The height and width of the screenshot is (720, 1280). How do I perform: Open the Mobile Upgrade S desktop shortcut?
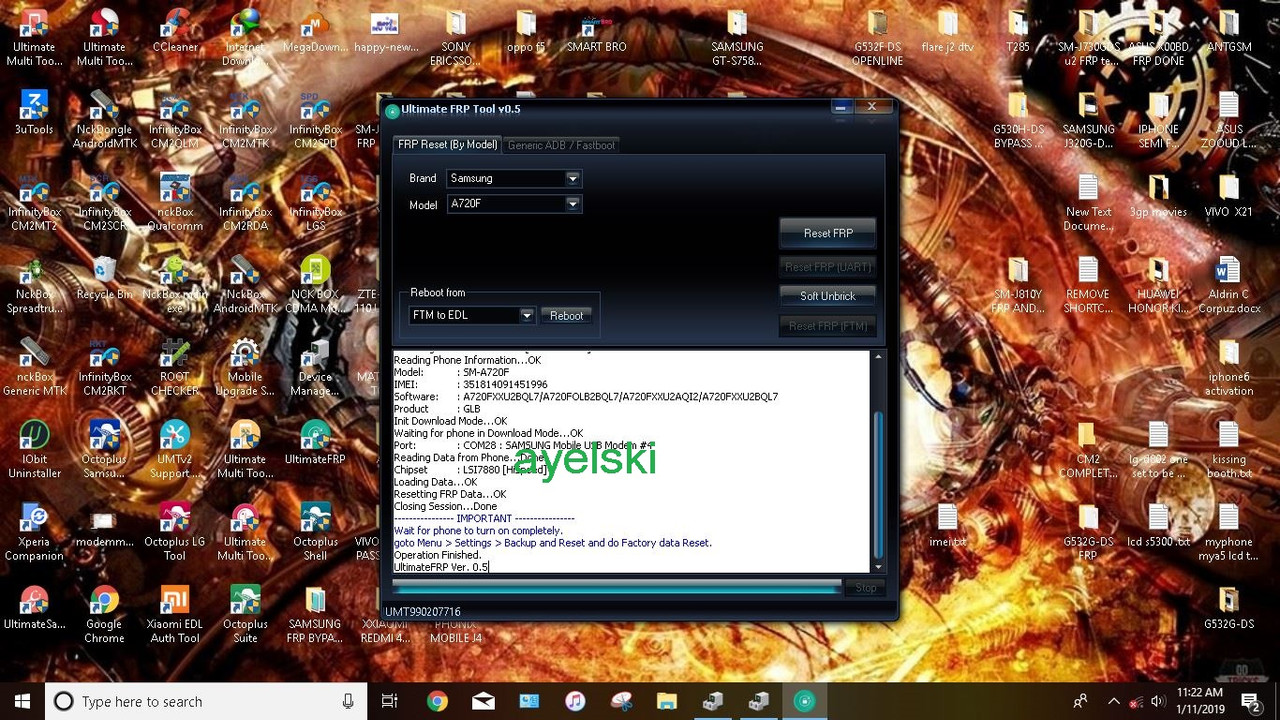coord(245,368)
